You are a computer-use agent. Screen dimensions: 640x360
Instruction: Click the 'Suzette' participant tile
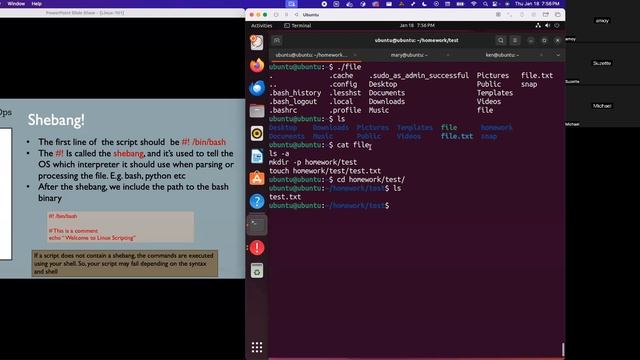pos(602,63)
